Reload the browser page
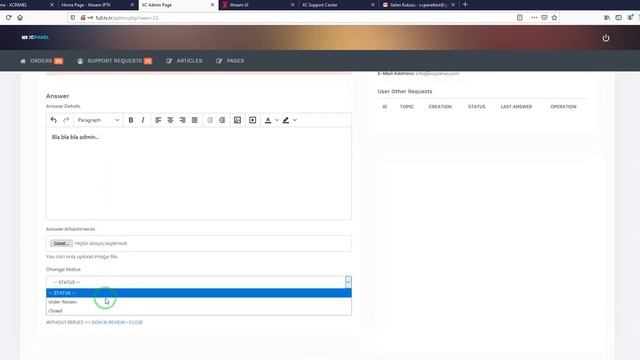This screenshot has width=640, height=360. pos(9,18)
